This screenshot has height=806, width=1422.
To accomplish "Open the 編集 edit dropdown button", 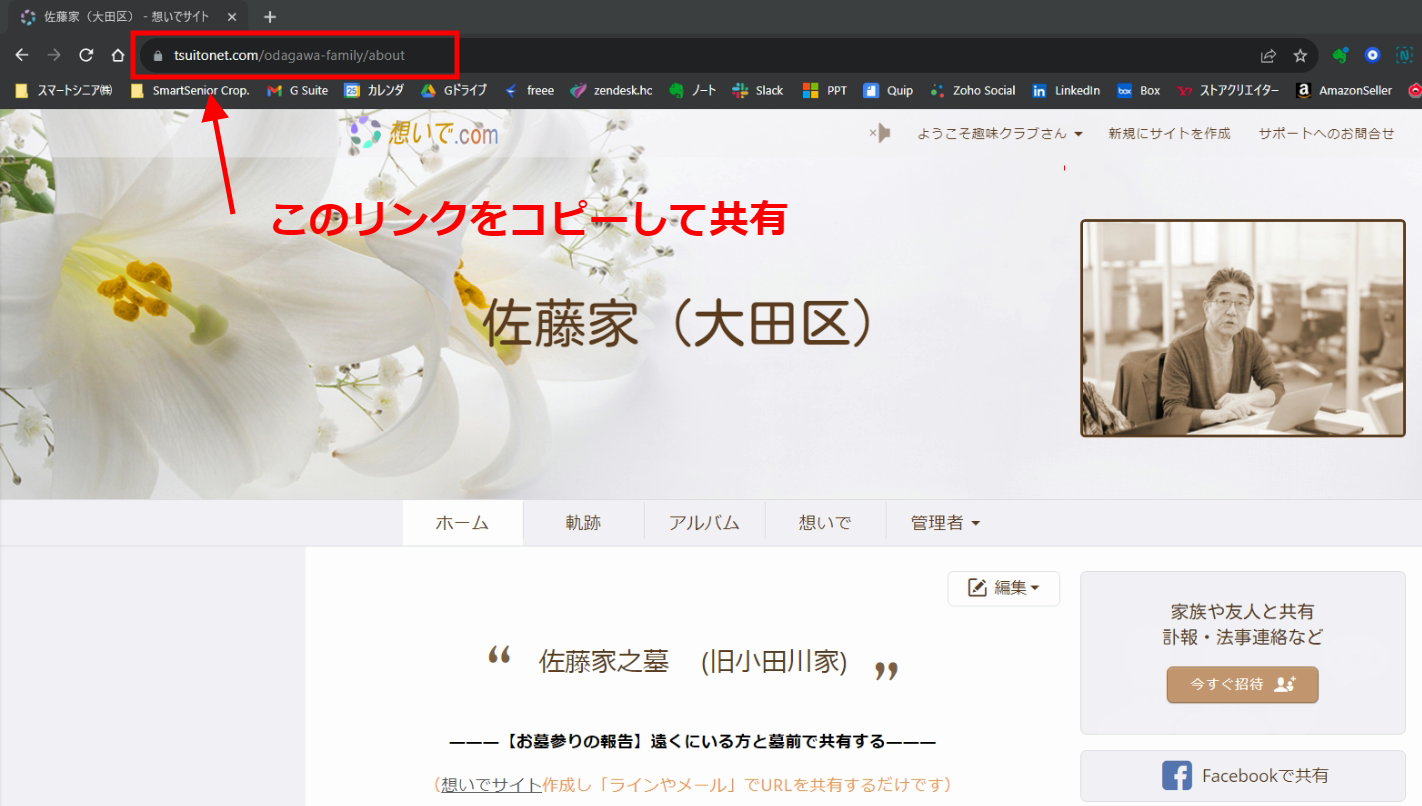I will tap(1003, 588).
